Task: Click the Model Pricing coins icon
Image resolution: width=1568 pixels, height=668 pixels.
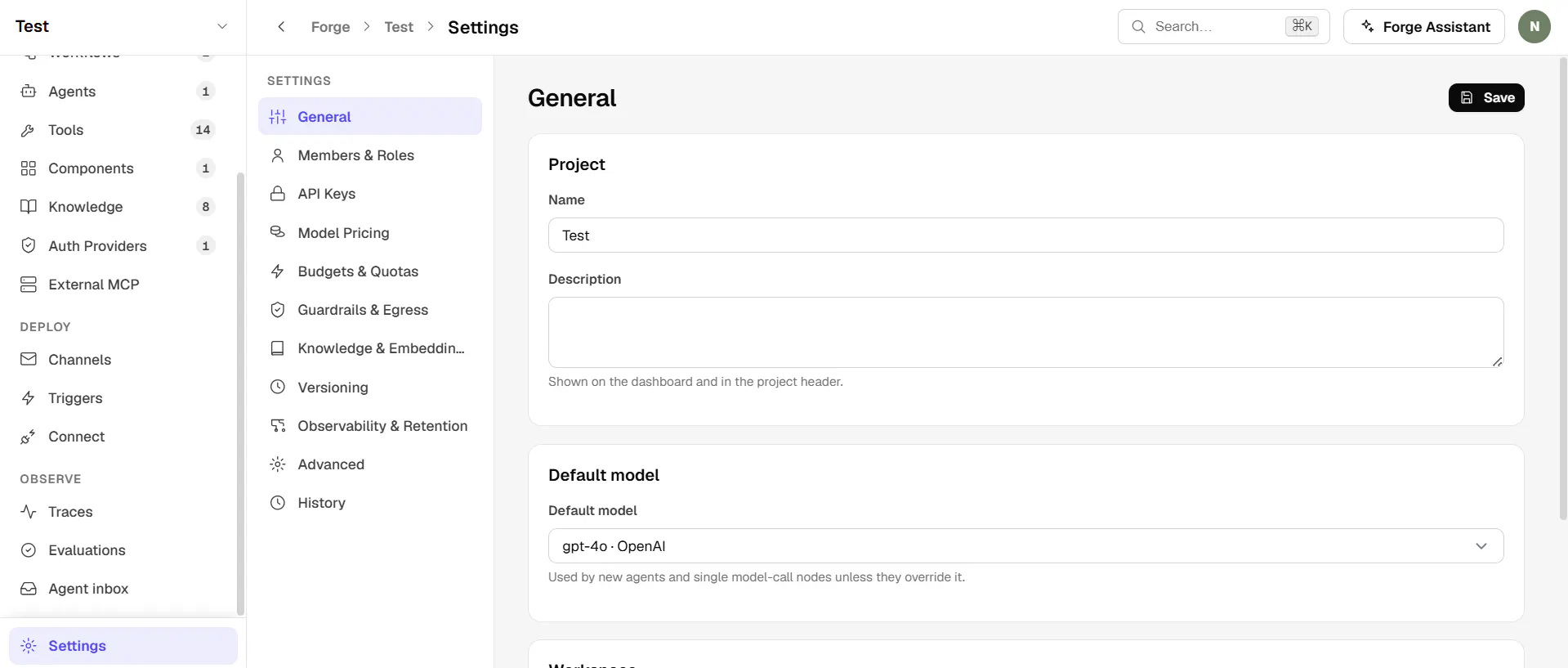Action: click(x=278, y=233)
